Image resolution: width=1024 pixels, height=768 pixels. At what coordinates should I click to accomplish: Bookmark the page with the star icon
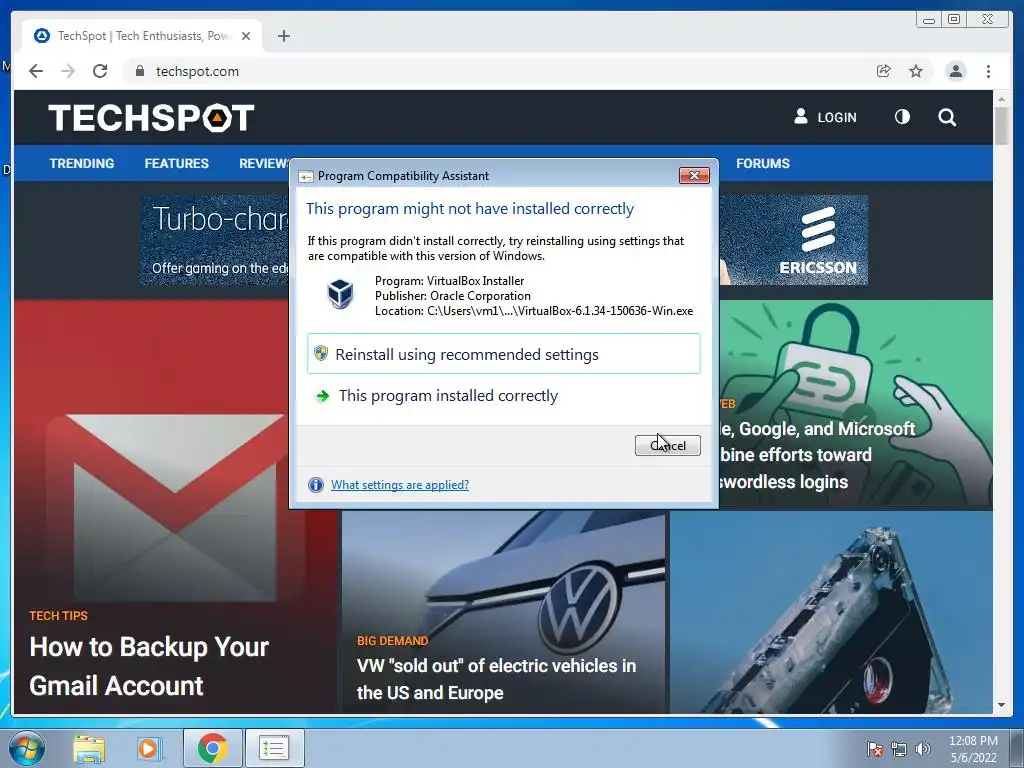point(916,71)
